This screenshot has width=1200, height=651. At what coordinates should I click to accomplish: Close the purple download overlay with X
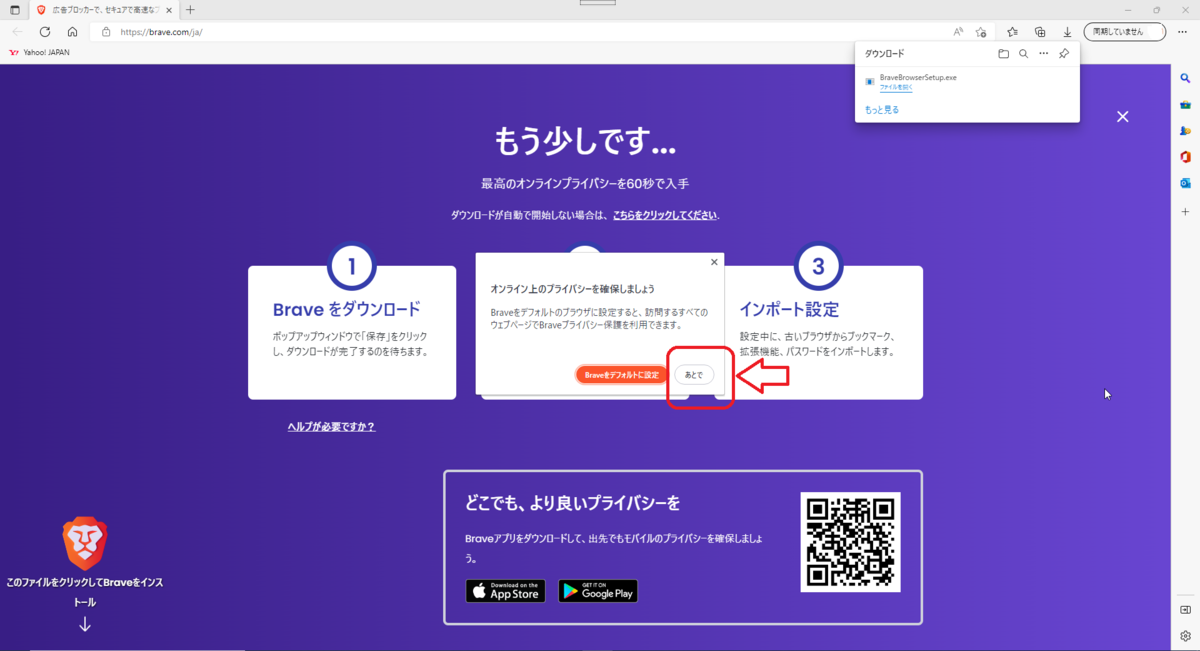(1122, 117)
